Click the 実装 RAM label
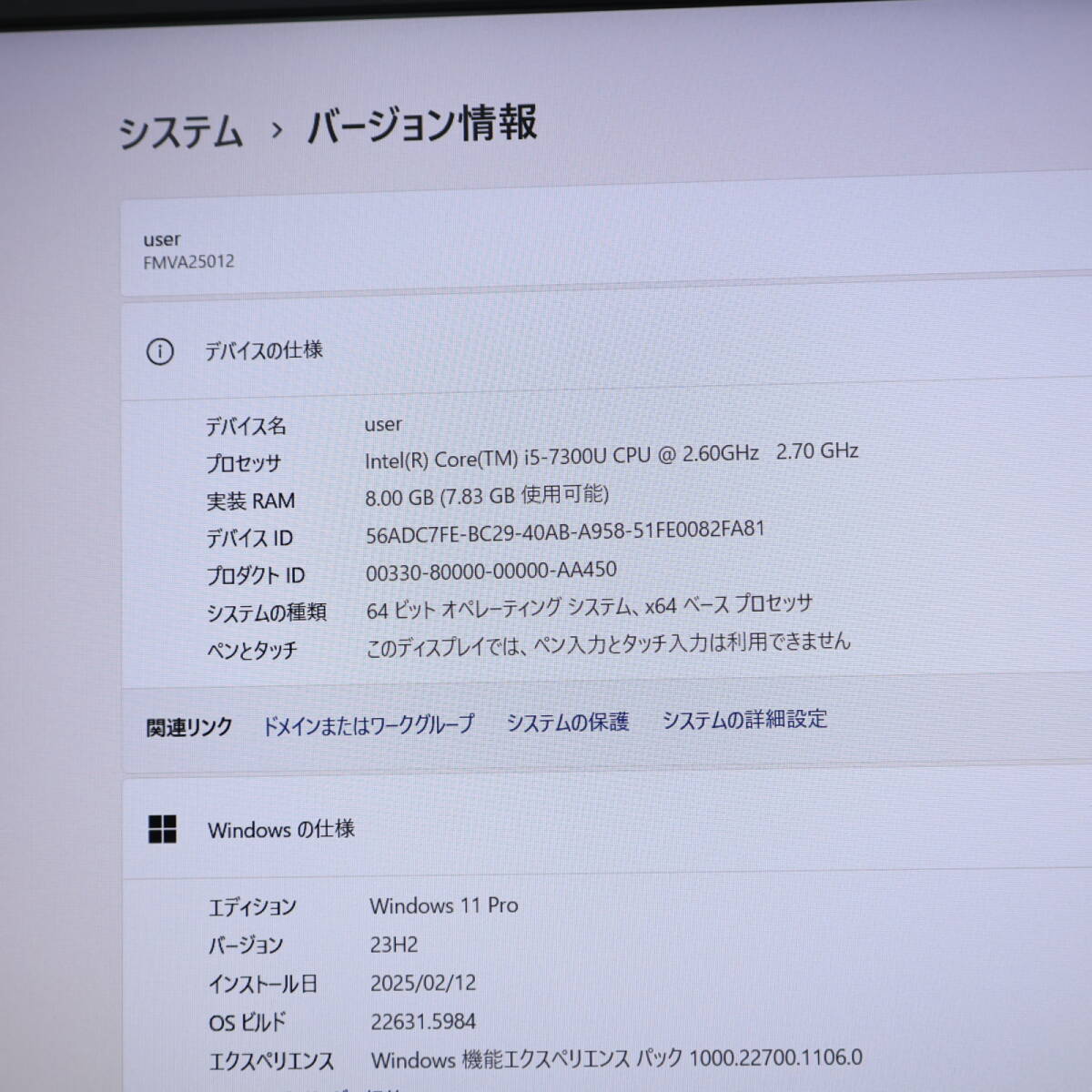 click(250, 500)
